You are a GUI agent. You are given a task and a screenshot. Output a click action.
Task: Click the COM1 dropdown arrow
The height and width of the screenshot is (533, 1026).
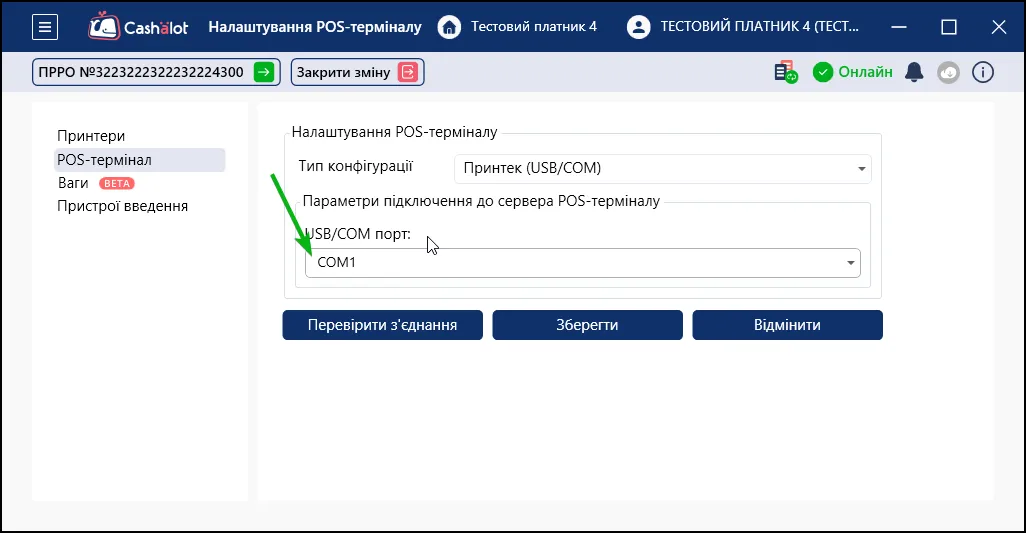851,263
